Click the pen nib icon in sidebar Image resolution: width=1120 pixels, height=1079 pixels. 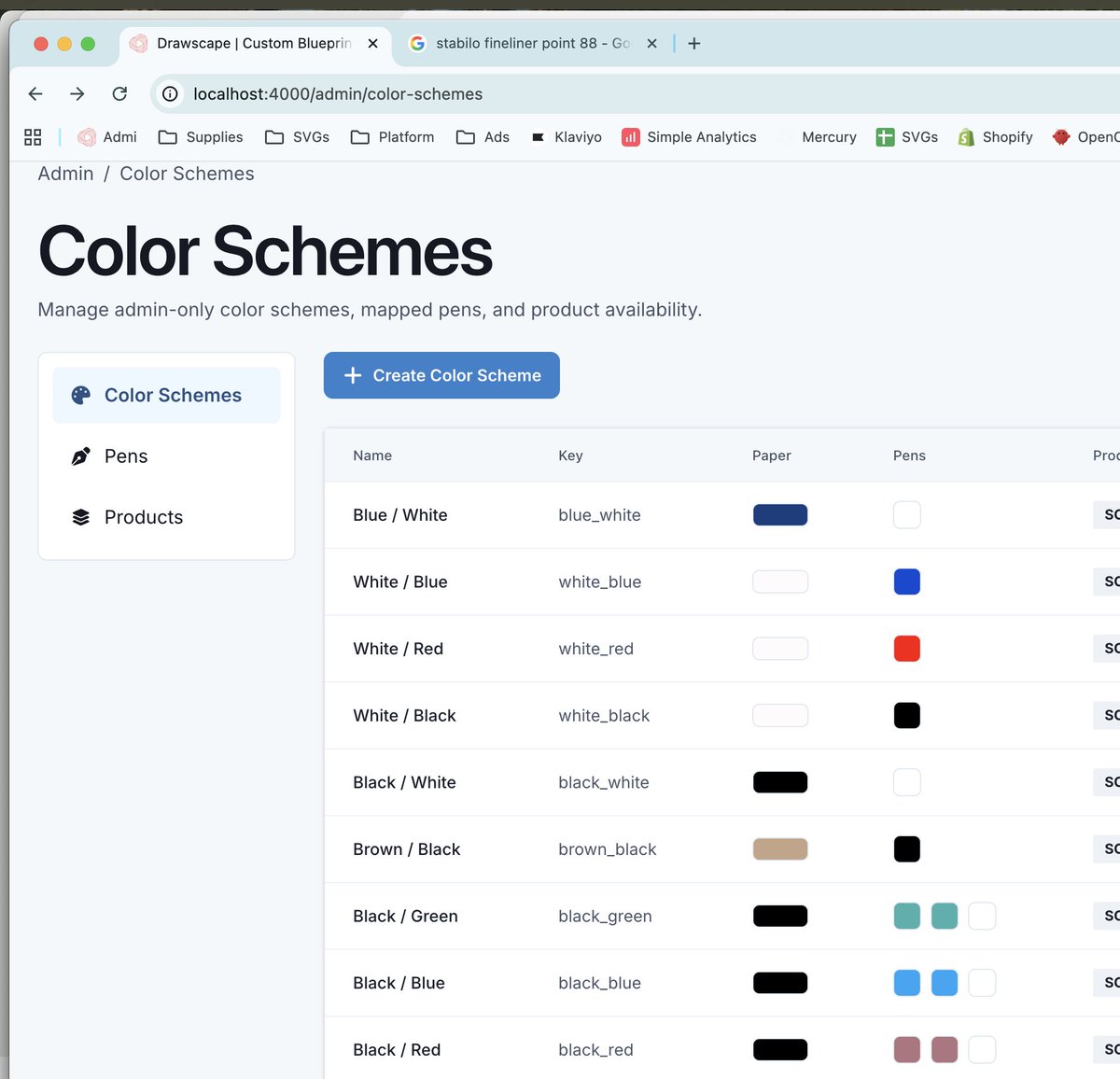point(81,456)
